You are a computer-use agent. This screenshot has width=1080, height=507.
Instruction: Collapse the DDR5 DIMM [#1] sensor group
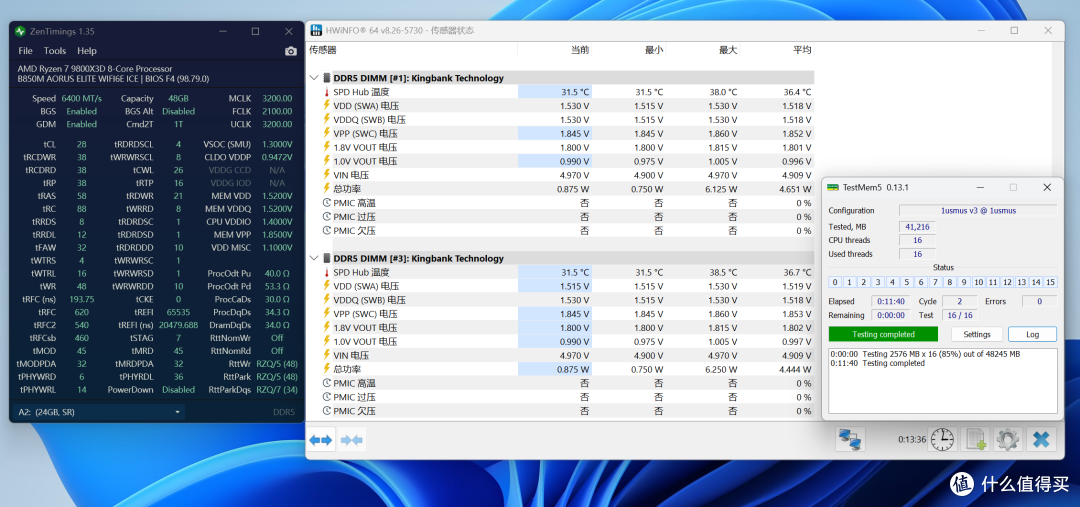point(314,79)
